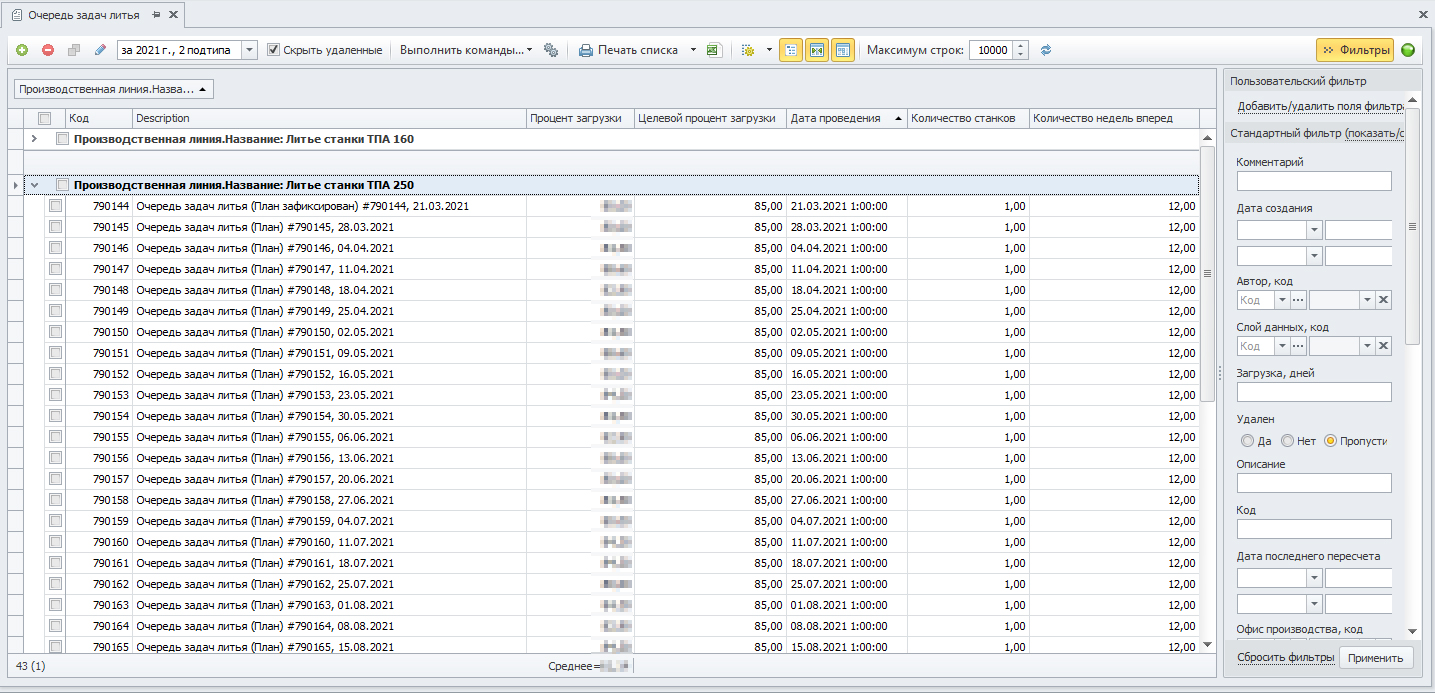Screen dimensions: 1435x693
Task: Click the duplicate record icon
Action: pyautogui.click(x=74, y=50)
